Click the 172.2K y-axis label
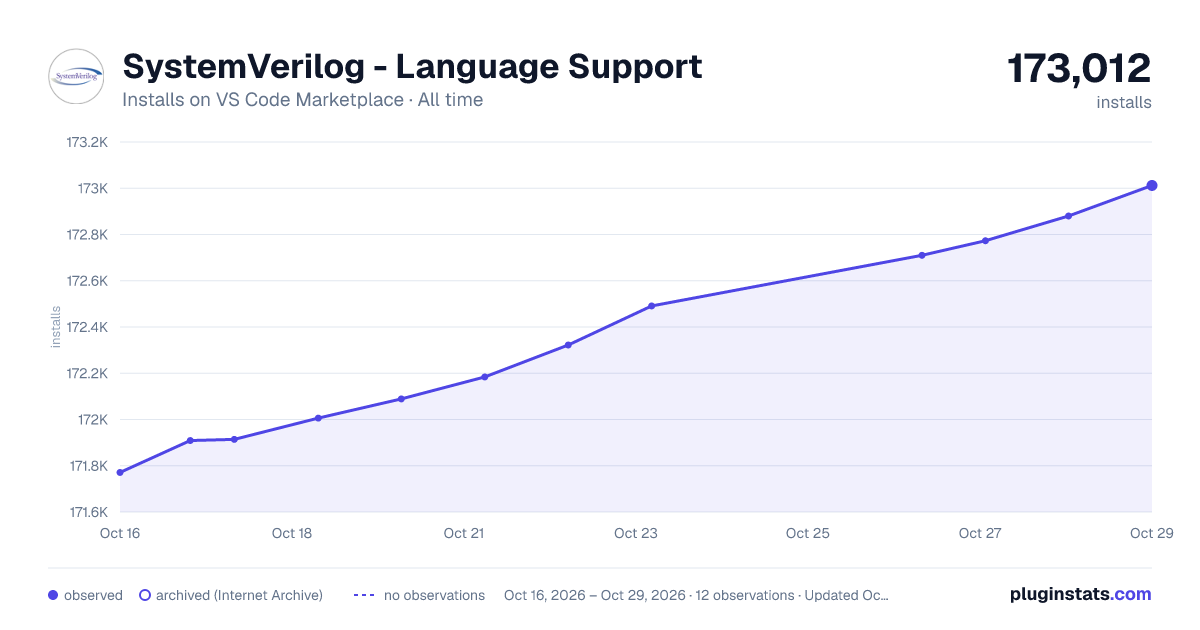The image size is (1200, 630). click(x=87, y=373)
